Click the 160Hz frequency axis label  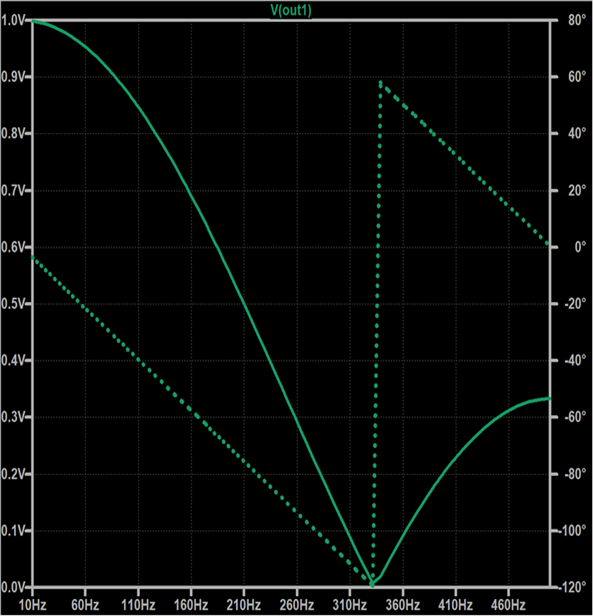191,604
